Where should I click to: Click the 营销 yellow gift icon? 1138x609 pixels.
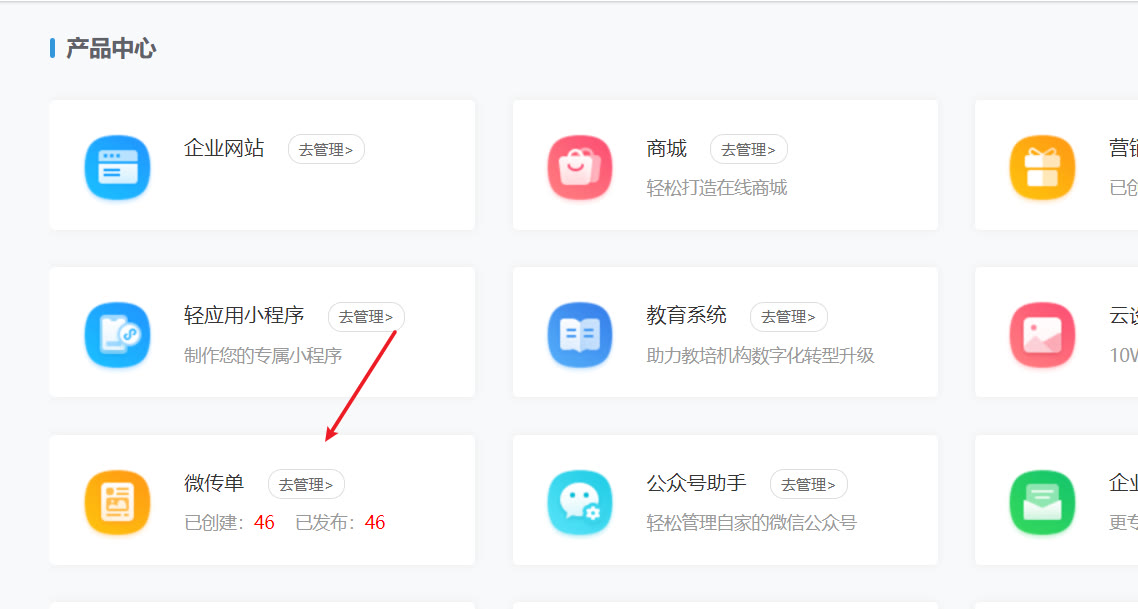pyautogui.click(x=1042, y=165)
